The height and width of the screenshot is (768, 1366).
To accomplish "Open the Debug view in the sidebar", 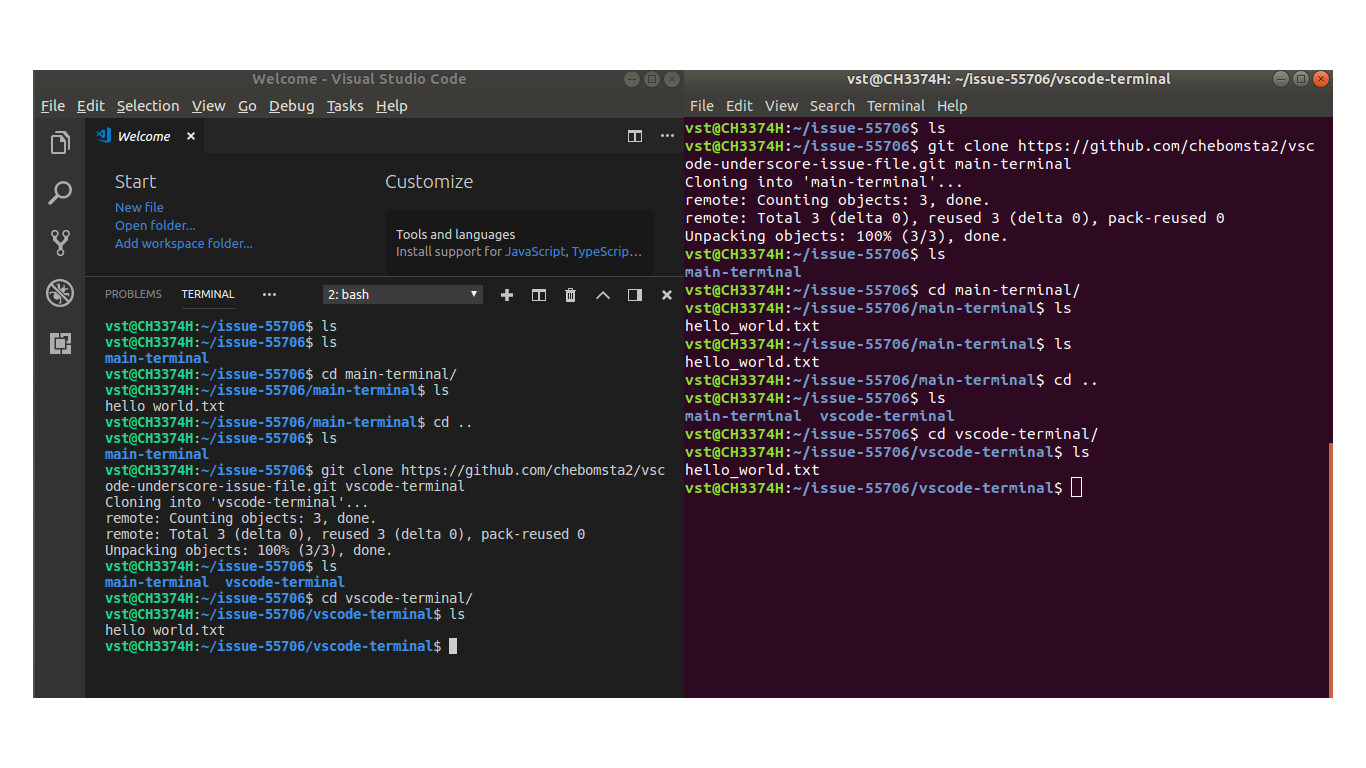I will point(59,293).
